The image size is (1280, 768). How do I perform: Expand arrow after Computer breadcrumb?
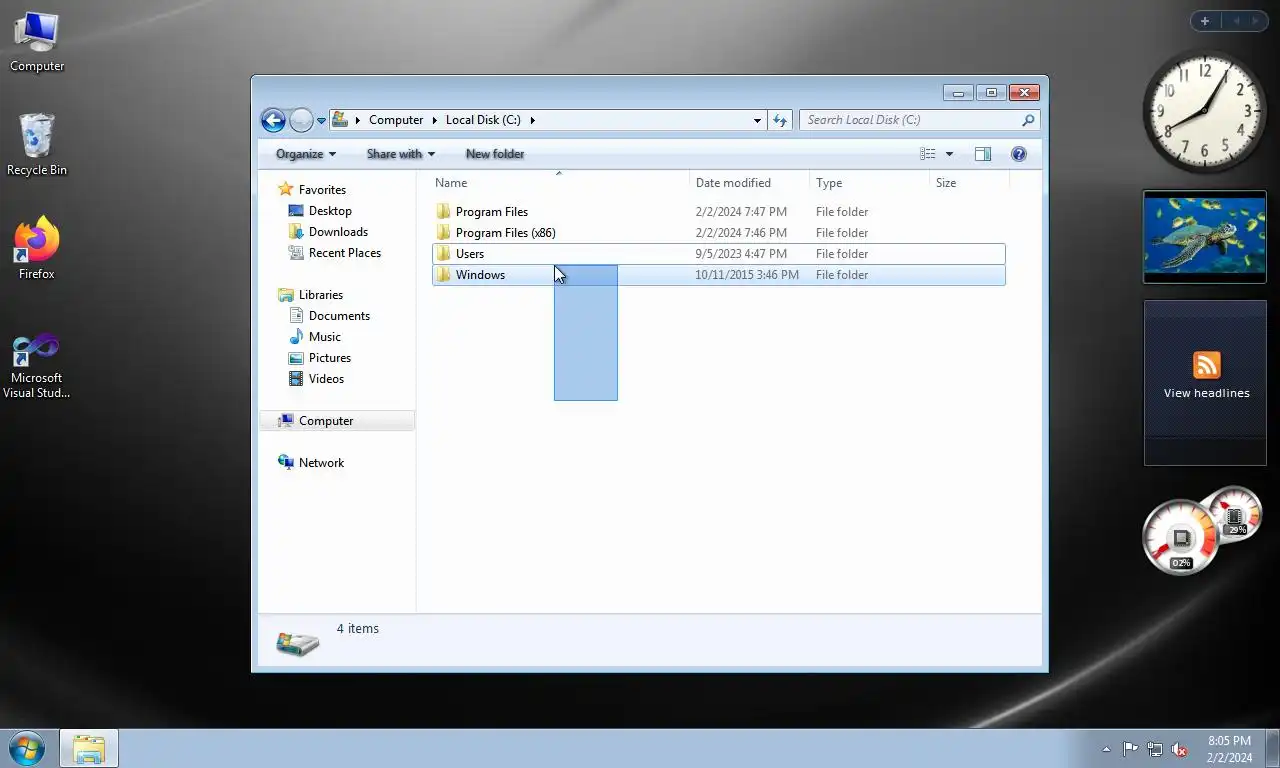point(435,120)
